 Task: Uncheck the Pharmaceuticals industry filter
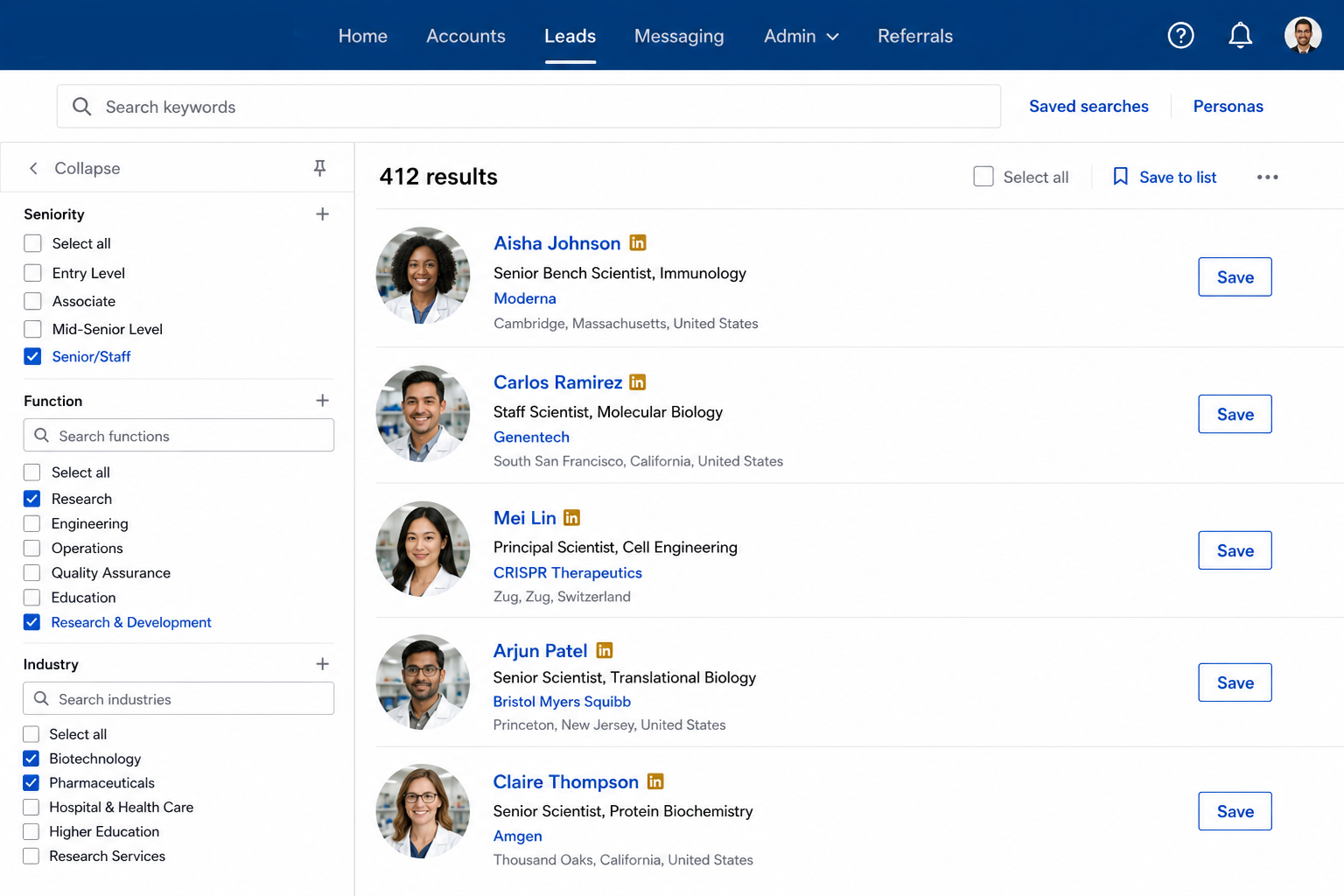(31, 782)
